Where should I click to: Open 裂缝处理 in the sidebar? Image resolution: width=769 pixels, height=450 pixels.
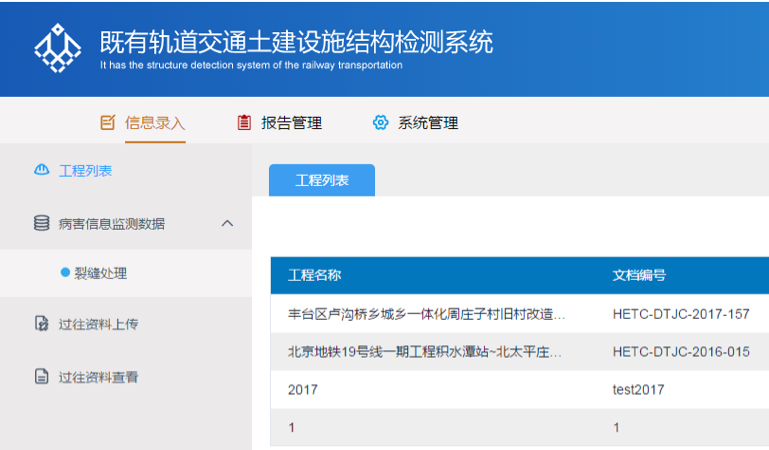[x=100, y=272]
